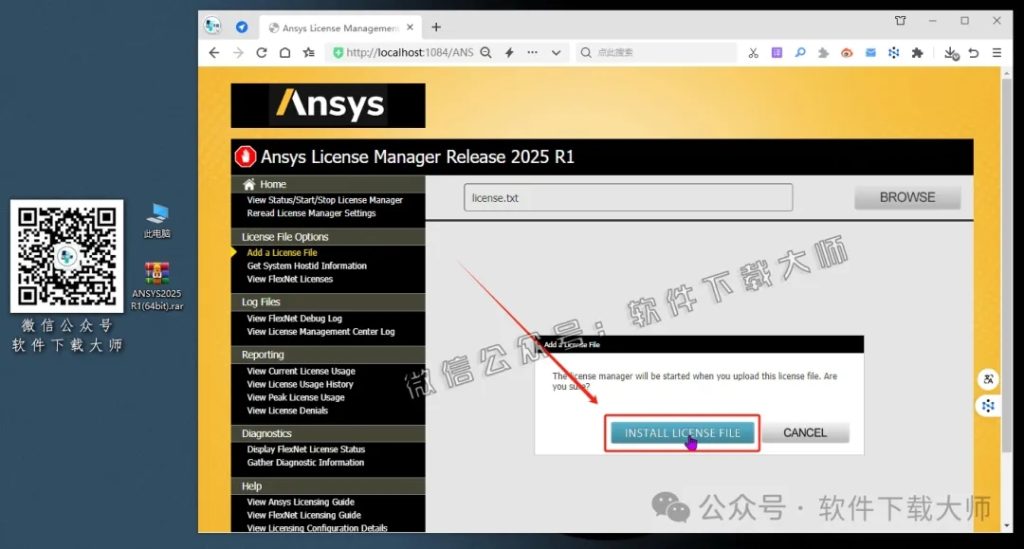
Task: Click the undo closed tab icon
Action: click(x=973, y=53)
